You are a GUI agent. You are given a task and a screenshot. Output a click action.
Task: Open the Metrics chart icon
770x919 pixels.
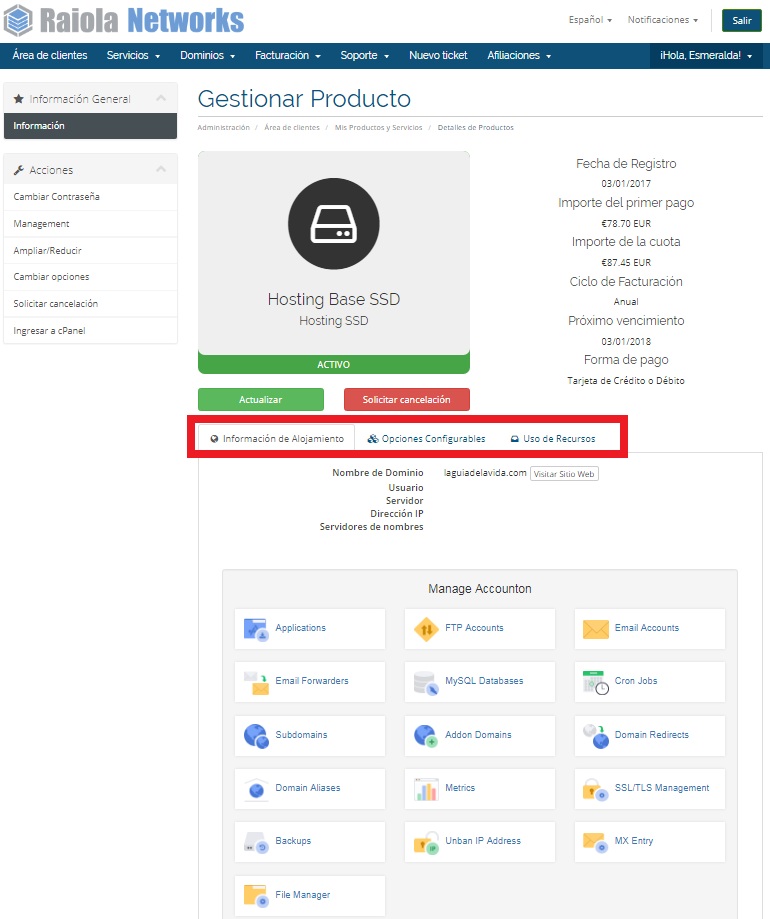(426, 789)
